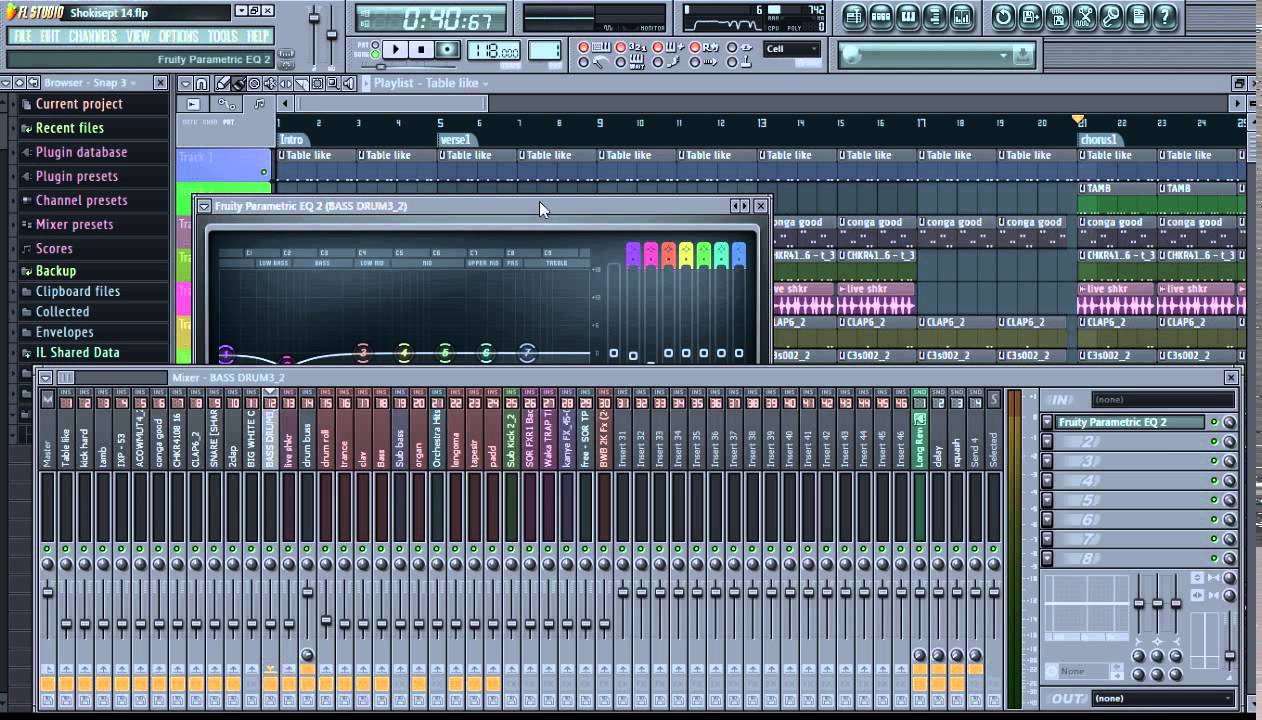The image size is (1262, 720).
Task: Toggle the enable LED for effect slot 2
Action: click(x=1214, y=442)
